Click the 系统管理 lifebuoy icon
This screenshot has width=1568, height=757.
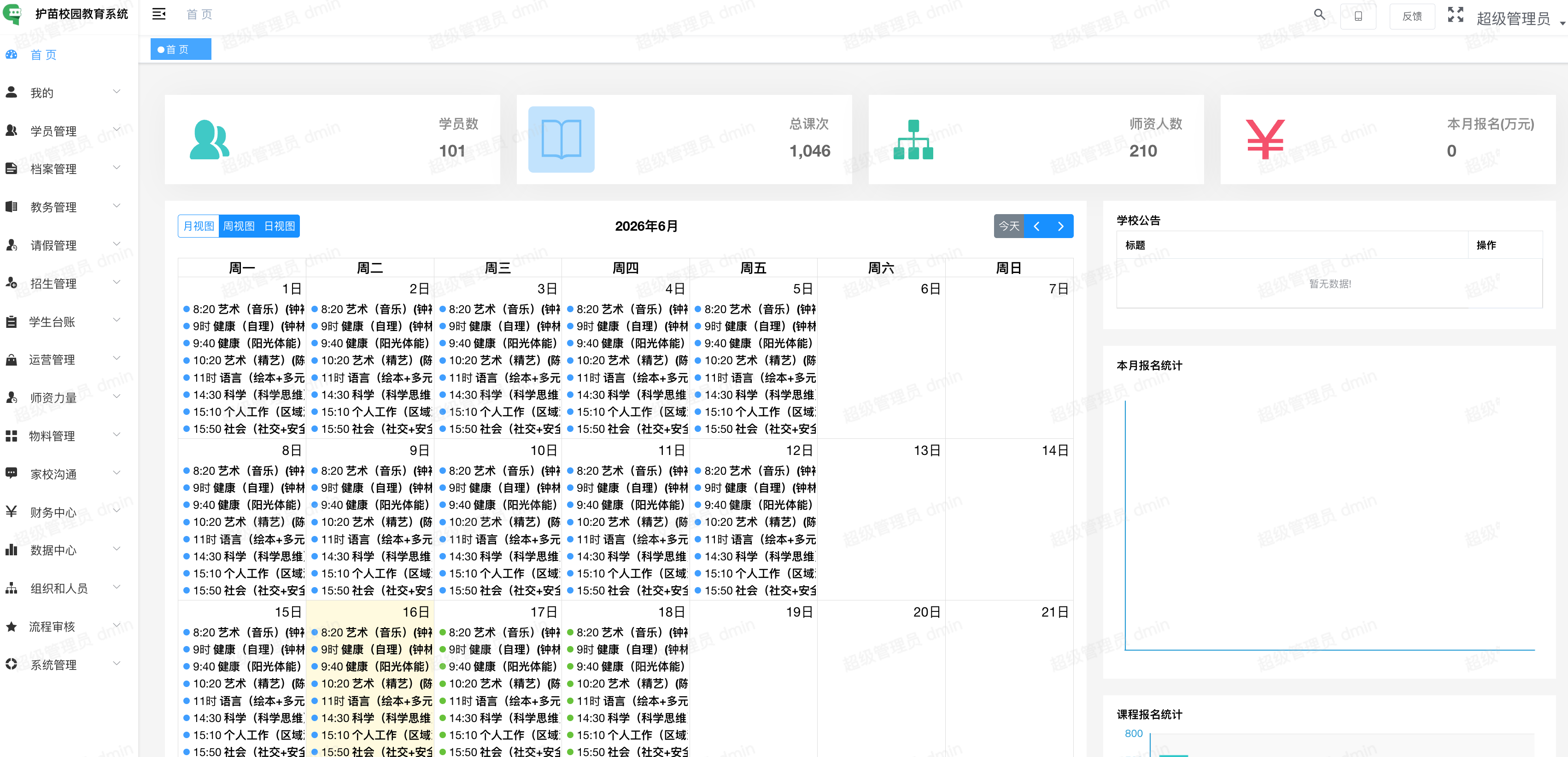point(11,664)
